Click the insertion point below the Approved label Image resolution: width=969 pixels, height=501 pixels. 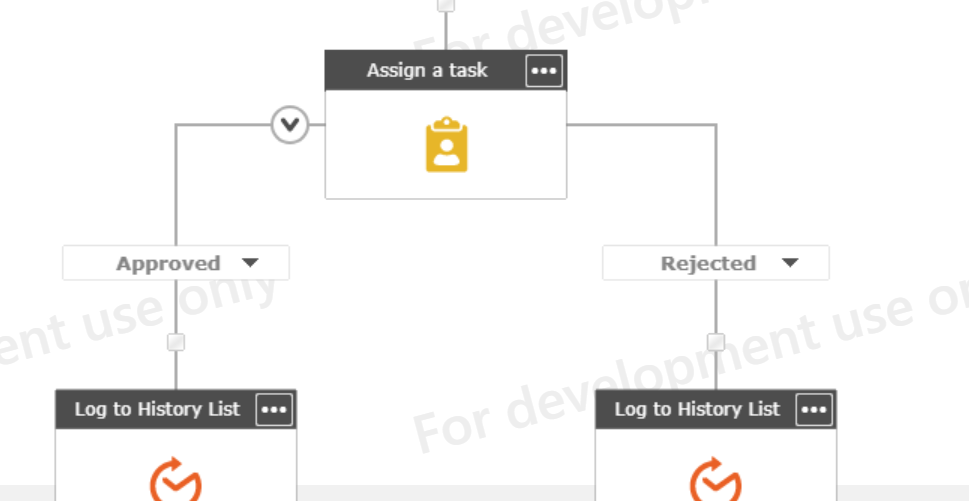click(x=176, y=342)
